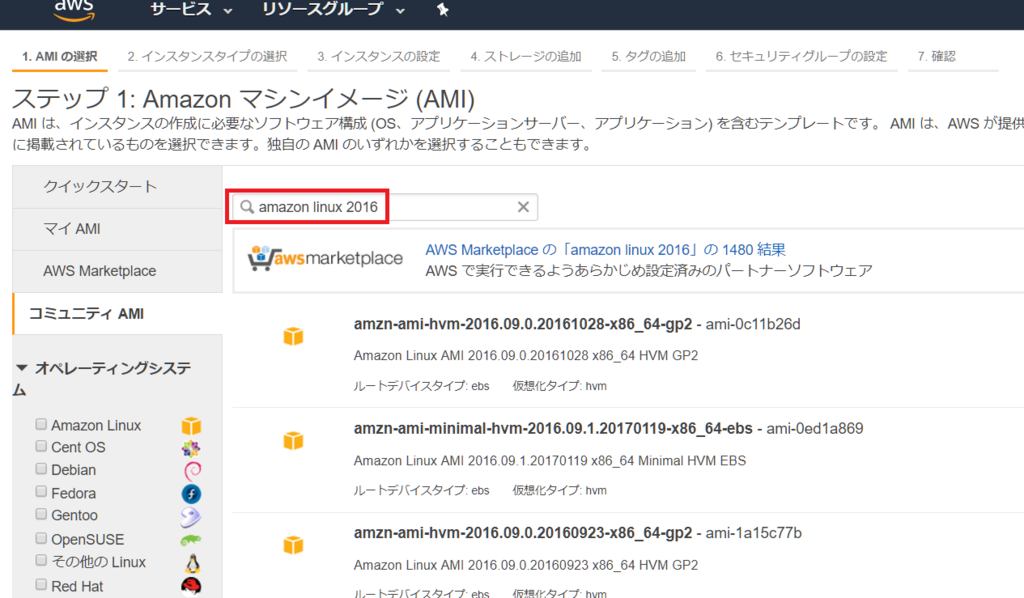Open AWS Marketplace 1480 結果 link
The height and width of the screenshot is (598, 1024).
605,249
